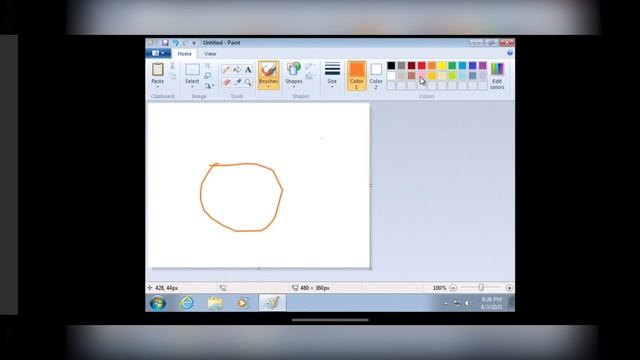This screenshot has height=360, width=640.
Task: Expand the Select dropdown arrow
Action: [192, 87]
